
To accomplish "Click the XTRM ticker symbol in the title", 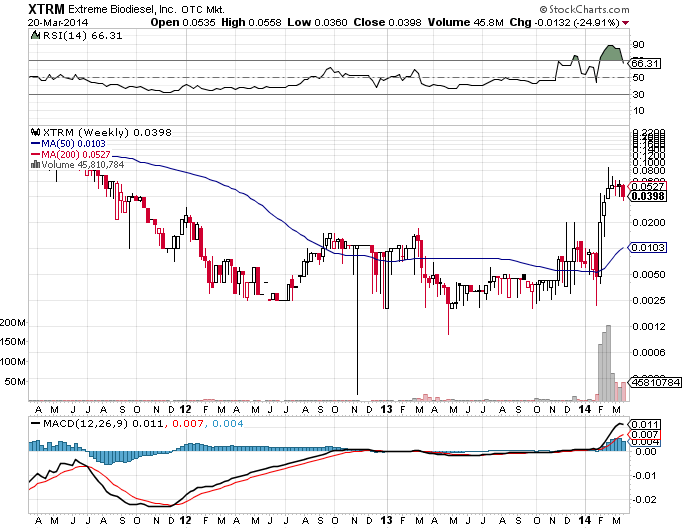I will [x=46, y=9].
